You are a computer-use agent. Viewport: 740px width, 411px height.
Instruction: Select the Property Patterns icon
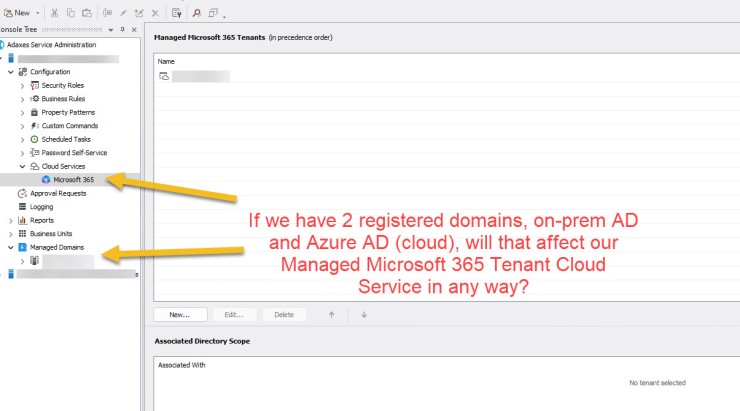(x=34, y=112)
